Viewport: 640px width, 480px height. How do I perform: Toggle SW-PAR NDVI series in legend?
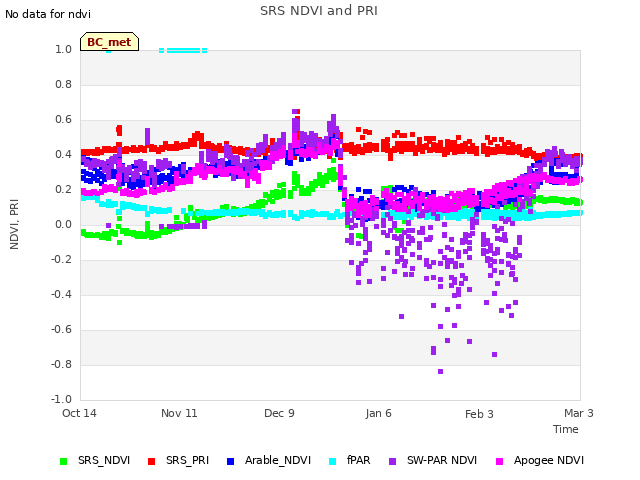[x=433, y=460]
